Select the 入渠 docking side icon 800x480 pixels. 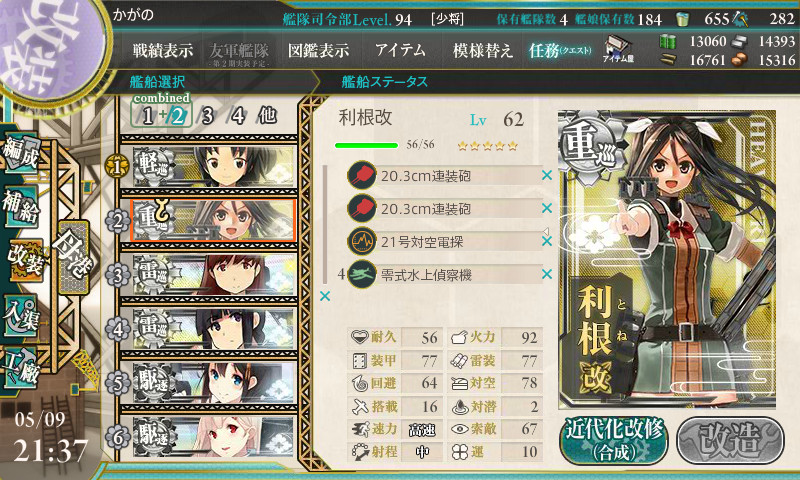click(x=20, y=316)
